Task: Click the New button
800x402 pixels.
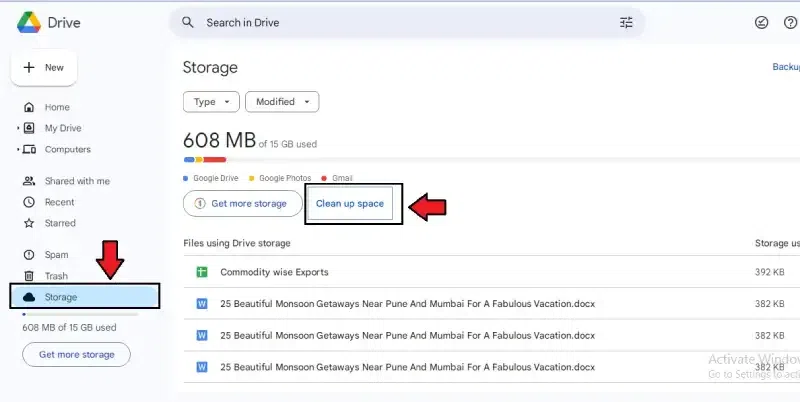Action: tap(44, 68)
